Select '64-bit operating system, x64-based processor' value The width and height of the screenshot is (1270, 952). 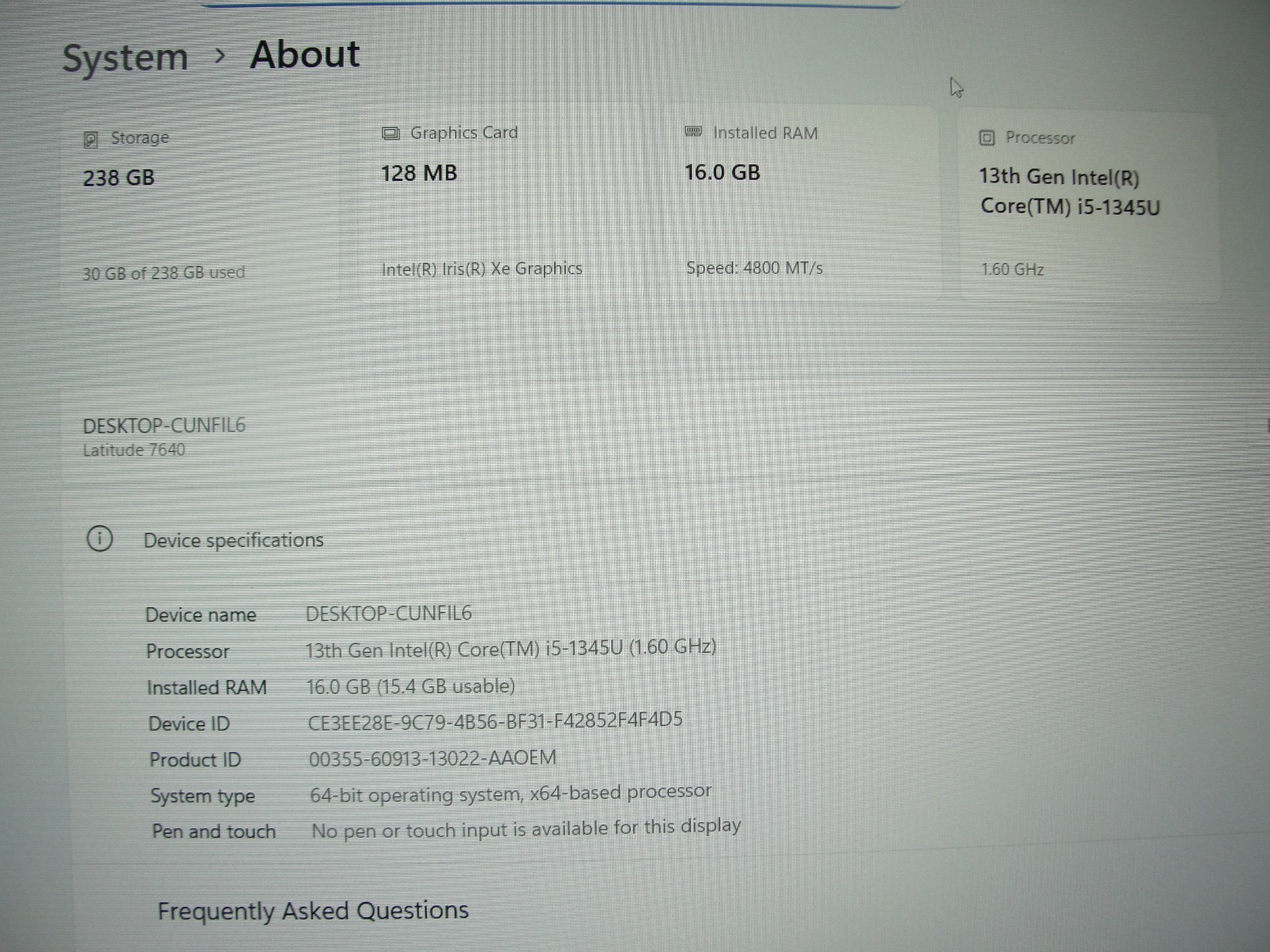[510, 793]
